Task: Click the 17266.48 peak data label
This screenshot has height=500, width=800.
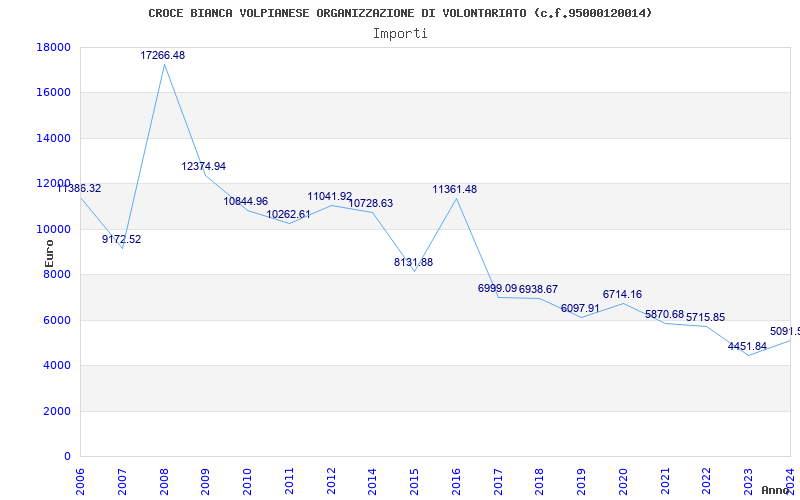Action: click(x=162, y=56)
